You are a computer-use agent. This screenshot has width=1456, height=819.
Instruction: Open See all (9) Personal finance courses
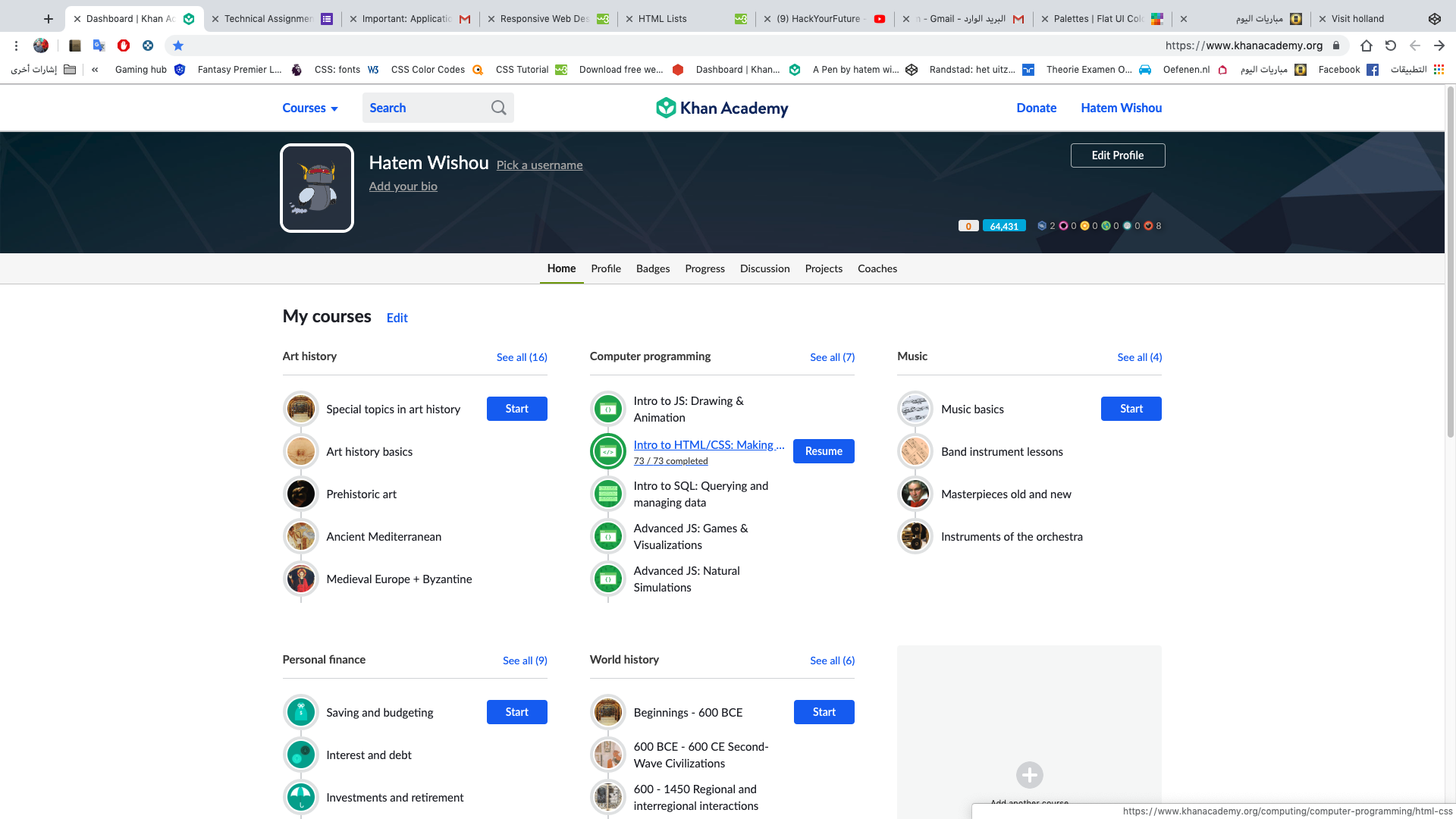[525, 661]
